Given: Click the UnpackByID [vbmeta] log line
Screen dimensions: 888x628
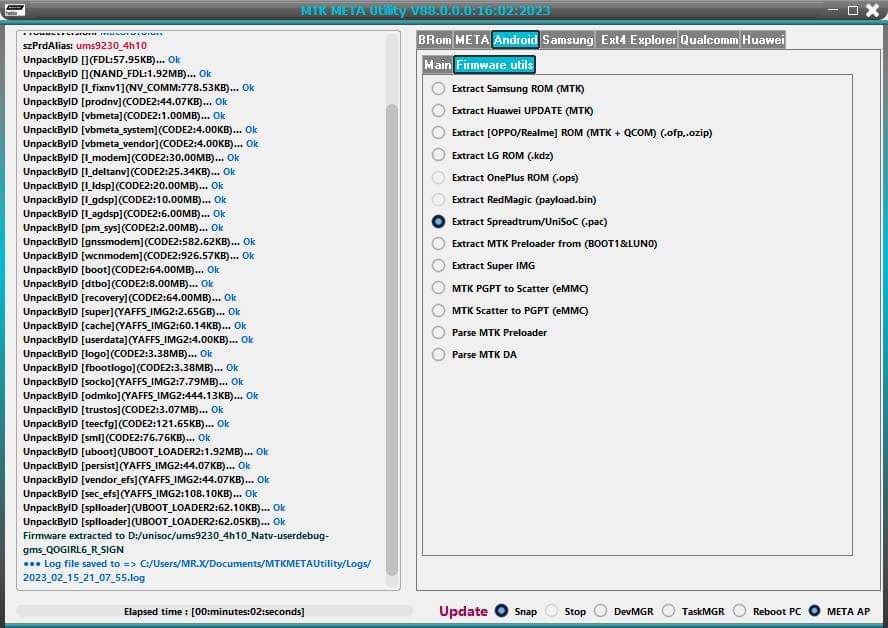Looking at the screenshot, I should (124, 116).
